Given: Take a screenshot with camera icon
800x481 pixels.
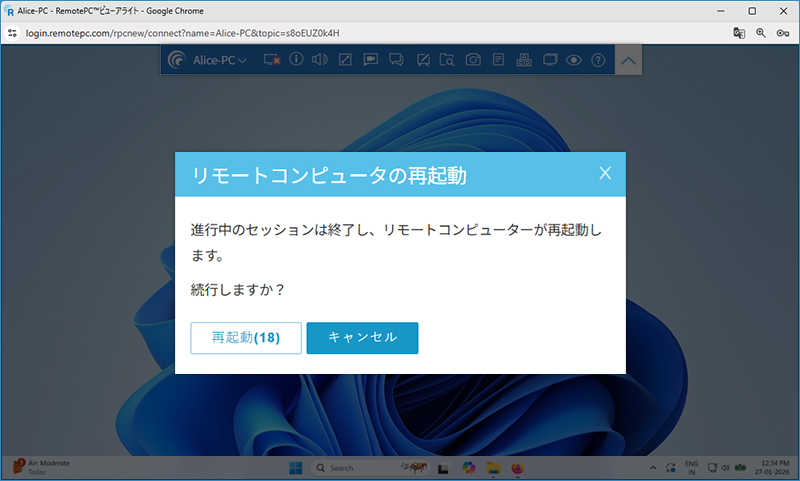Looking at the screenshot, I should [x=473, y=60].
